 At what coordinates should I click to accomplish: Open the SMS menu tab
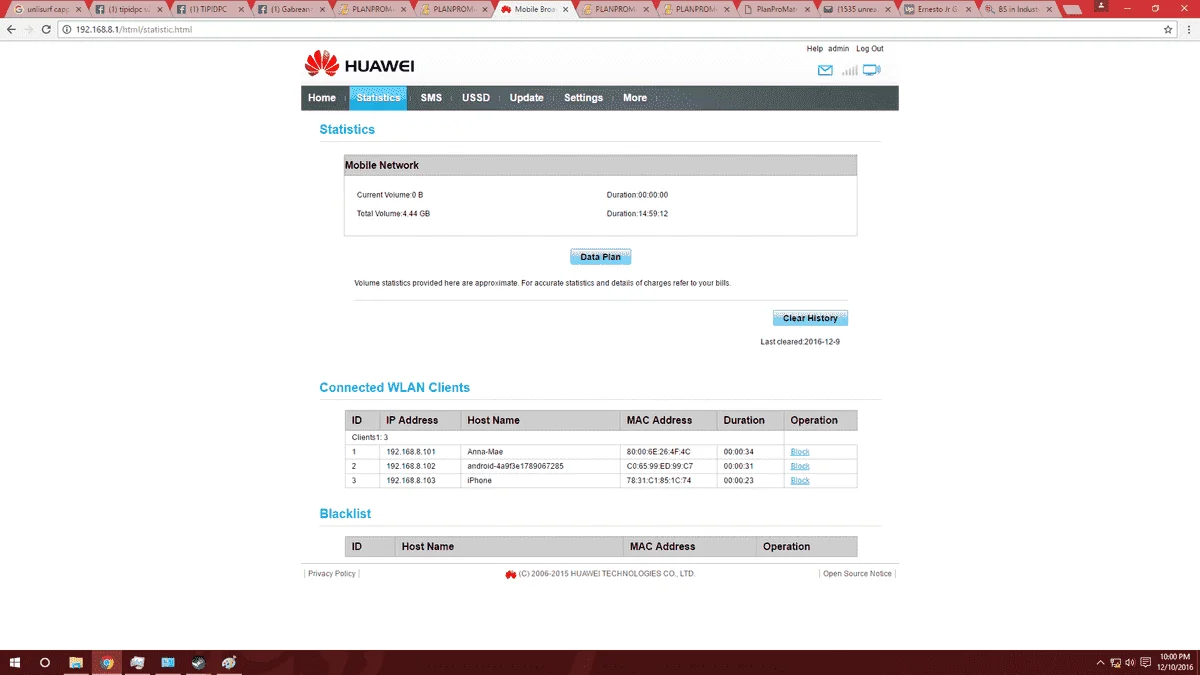pos(431,98)
